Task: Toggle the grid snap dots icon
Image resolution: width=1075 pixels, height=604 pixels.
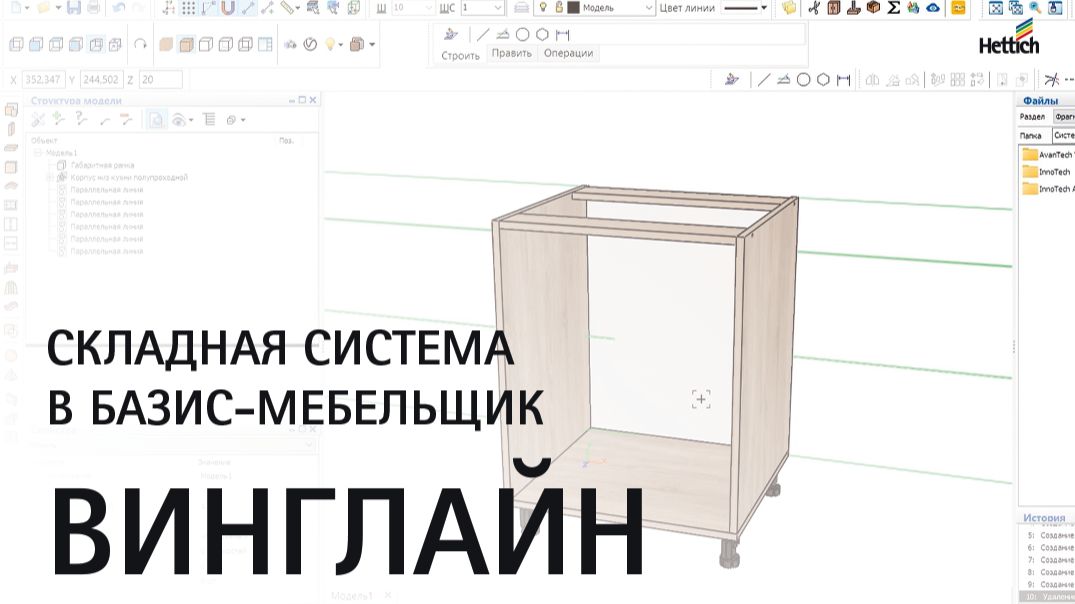Action: pos(189,8)
